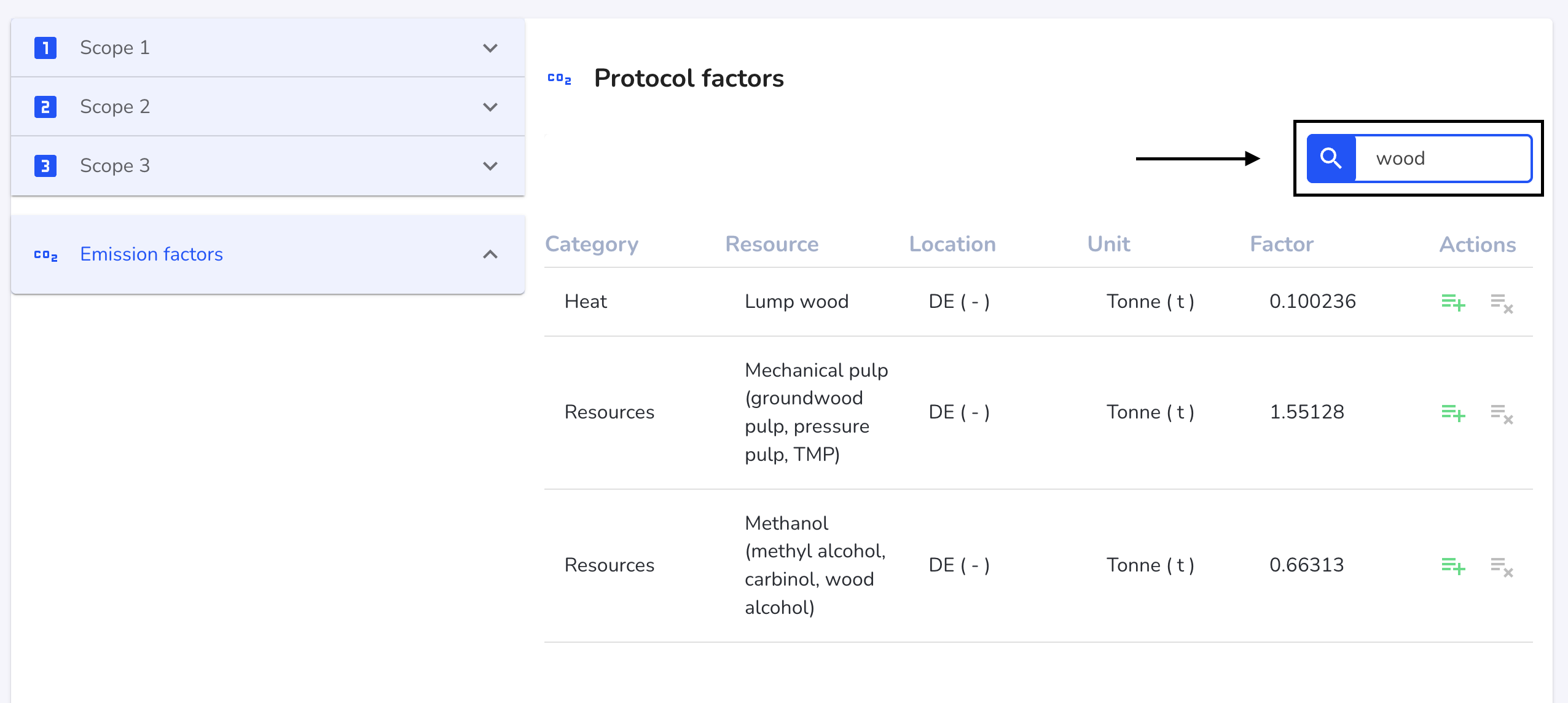Expand the Scope 2 chevron
The width and height of the screenshot is (1568, 703).
(x=490, y=107)
